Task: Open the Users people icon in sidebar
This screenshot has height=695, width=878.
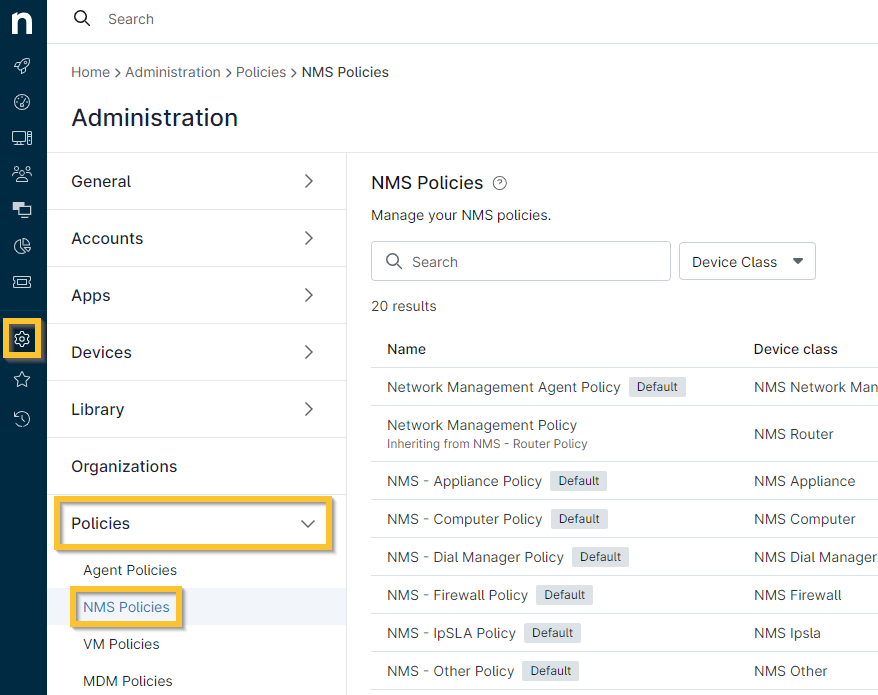Action: tap(22, 174)
